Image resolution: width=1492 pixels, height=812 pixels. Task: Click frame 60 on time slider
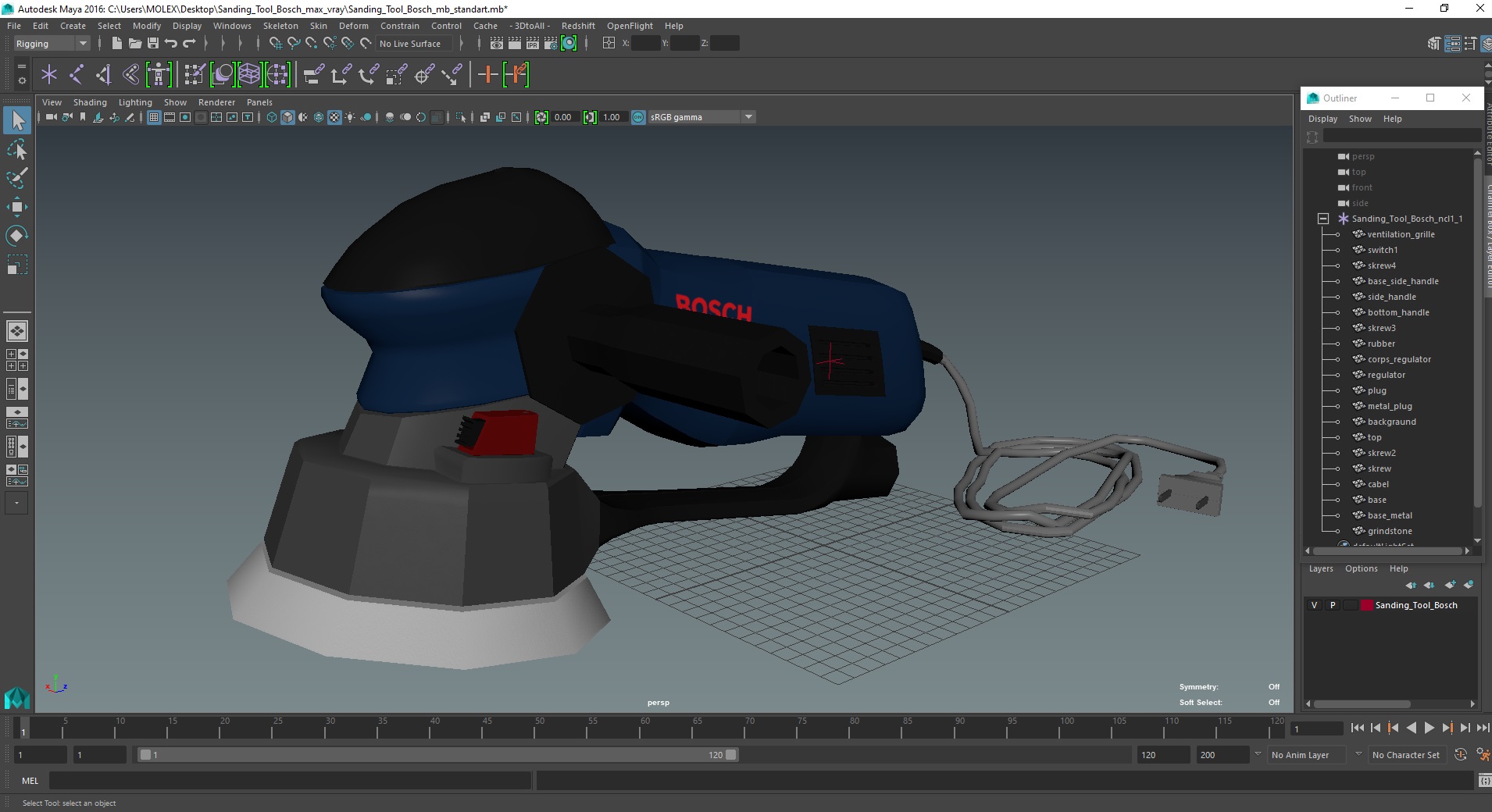click(x=645, y=728)
